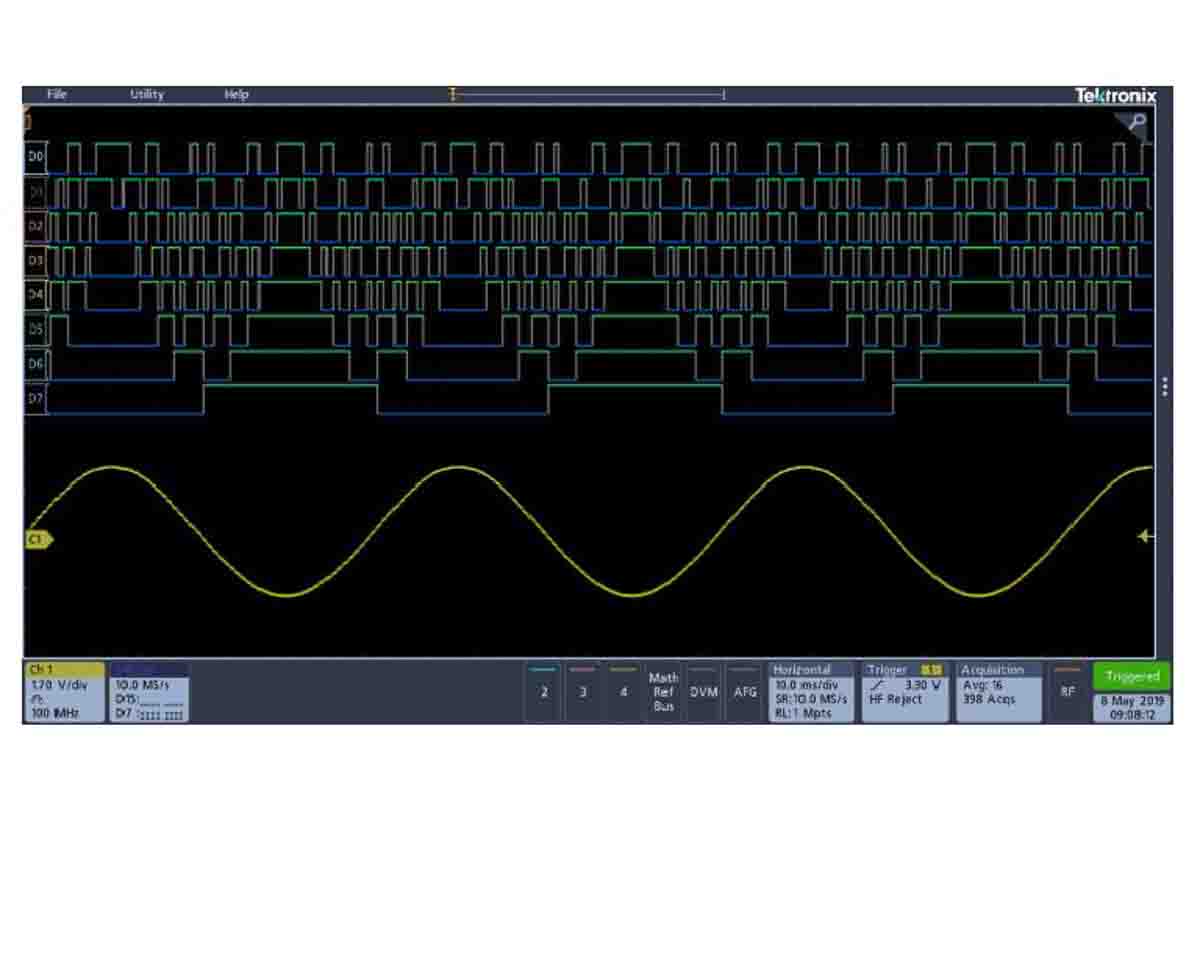Select the D4 digital channel label
This screenshot has height=959, width=1200.
[36, 295]
